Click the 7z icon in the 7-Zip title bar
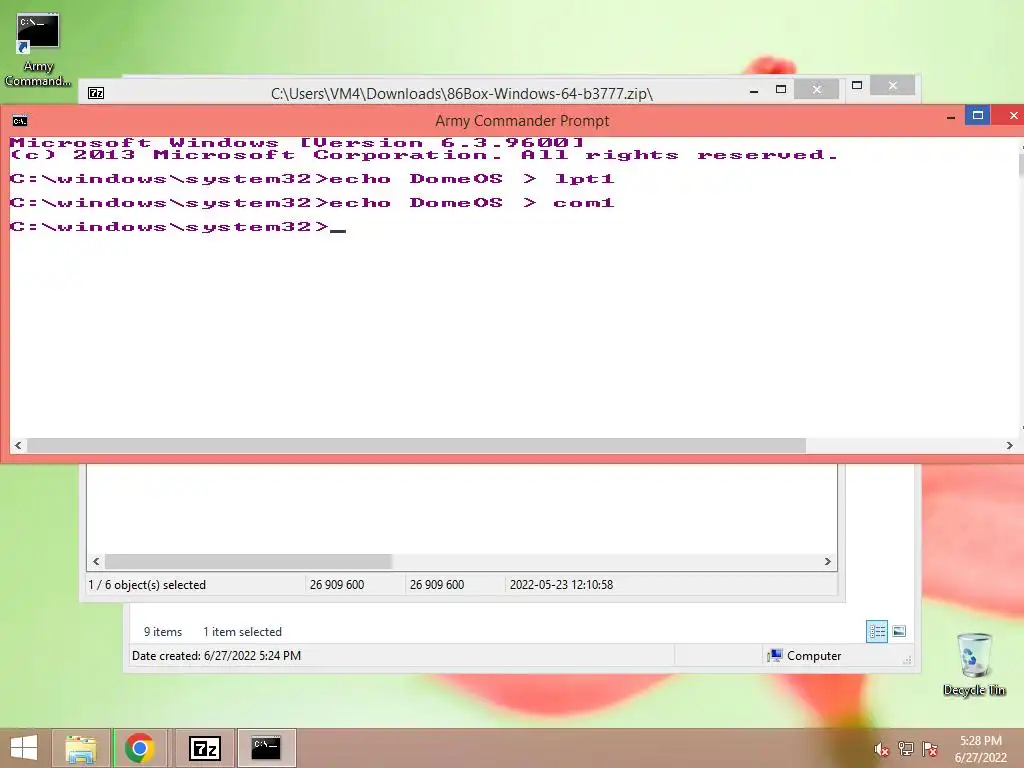This screenshot has width=1024, height=768. (x=96, y=93)
